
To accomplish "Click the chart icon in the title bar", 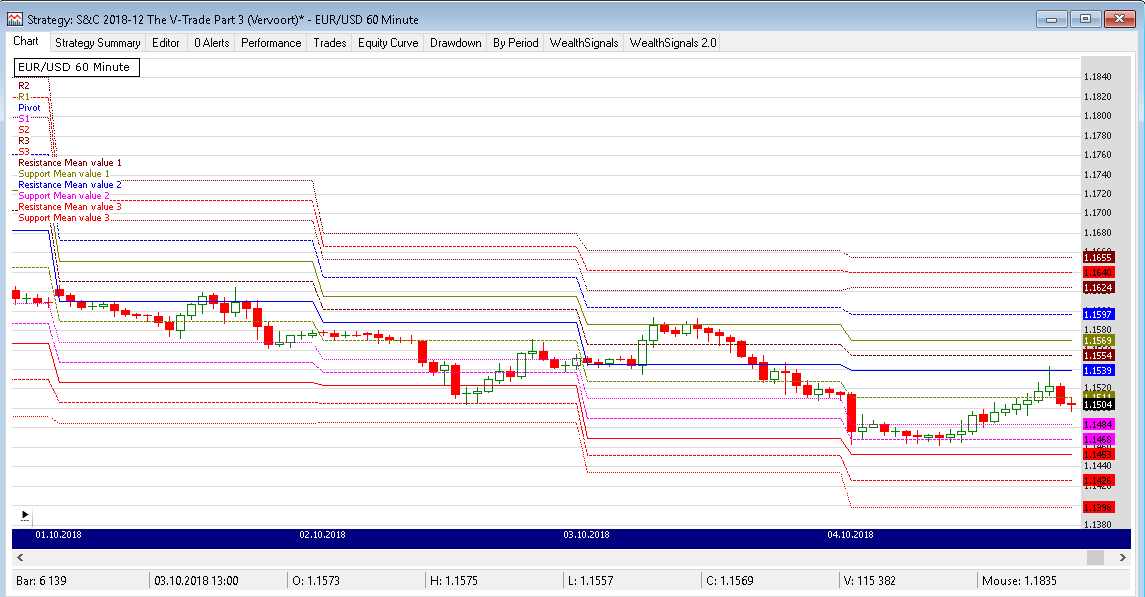I will click(x=15, y=19).
